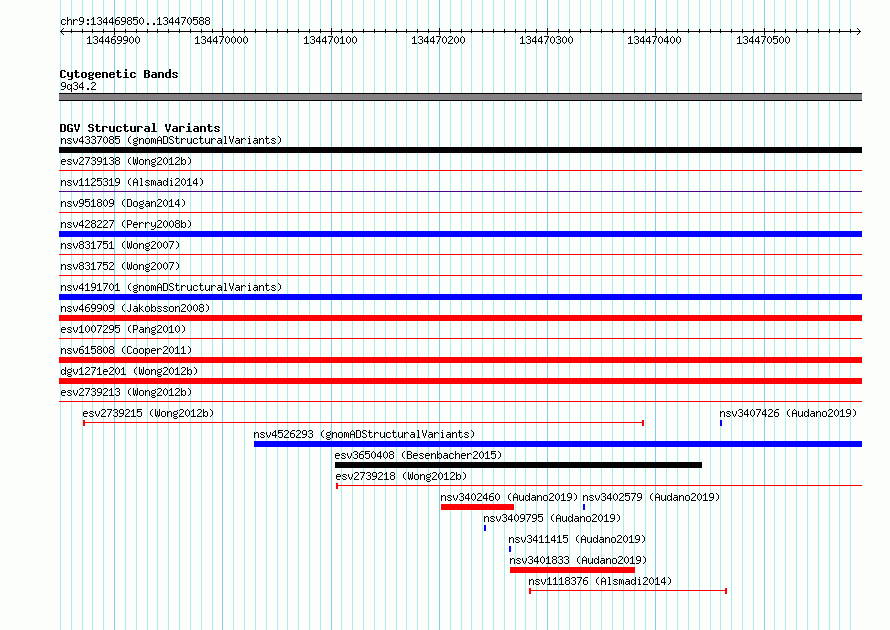890x630 pixels.
Task: Select variant nsv3411415 (Audano2019) label
Action: click(x=577, y=539)
